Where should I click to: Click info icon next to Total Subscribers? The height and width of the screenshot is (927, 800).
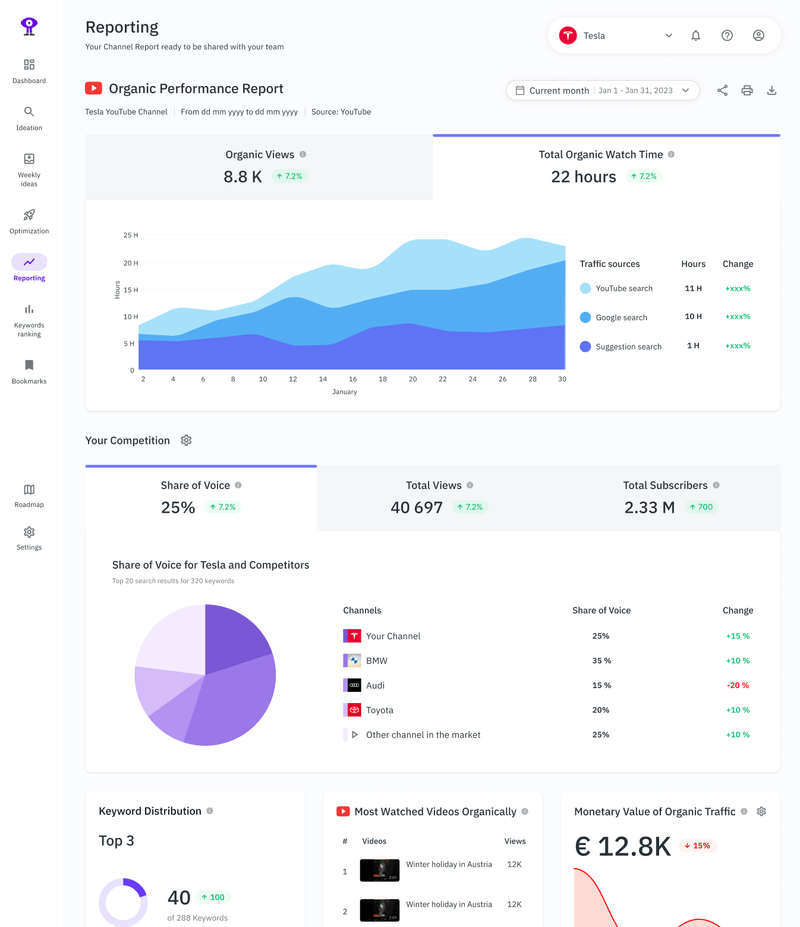[716, 485]
